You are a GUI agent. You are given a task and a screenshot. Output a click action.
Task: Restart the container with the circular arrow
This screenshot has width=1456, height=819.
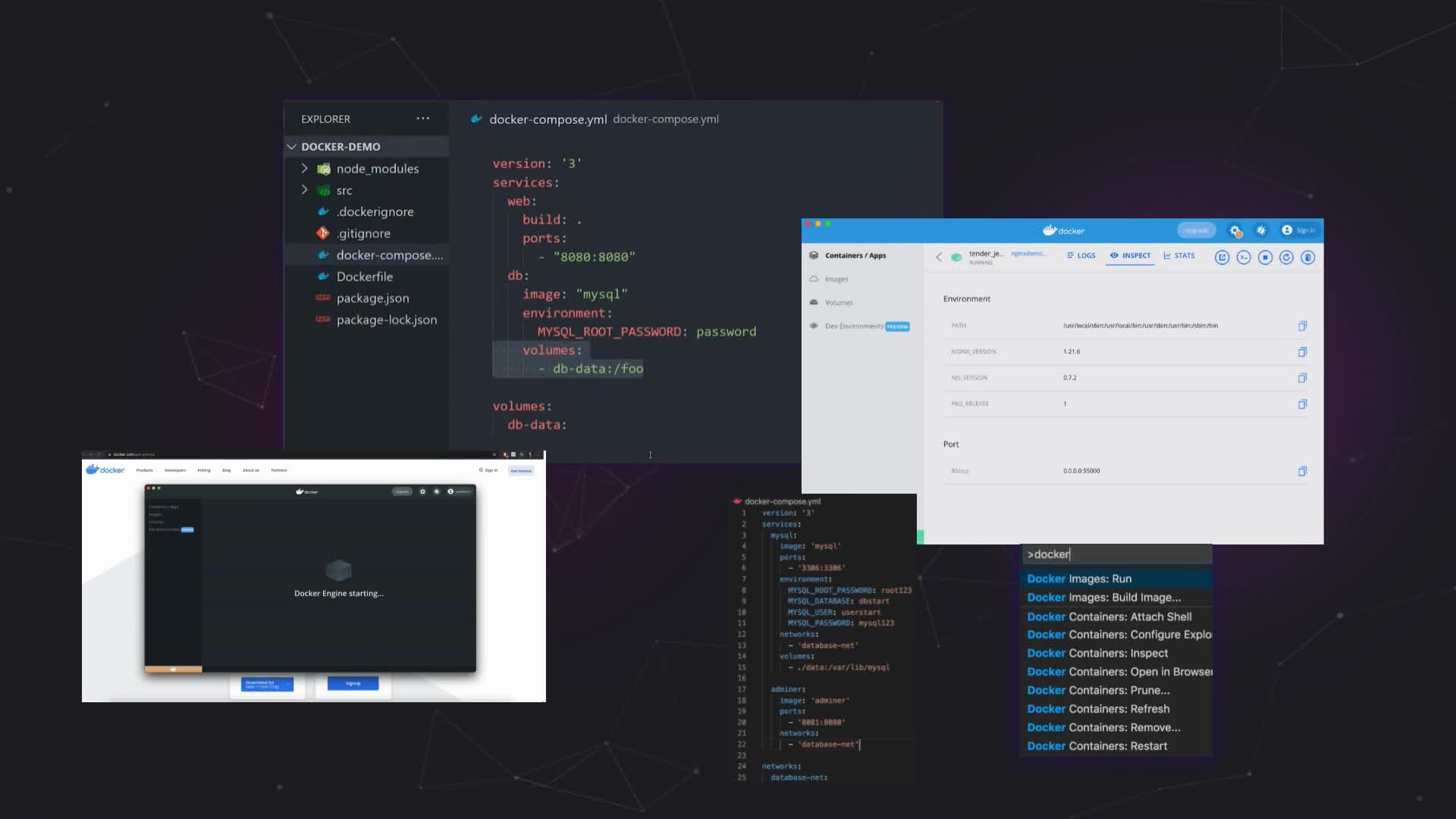(1286, 258)
